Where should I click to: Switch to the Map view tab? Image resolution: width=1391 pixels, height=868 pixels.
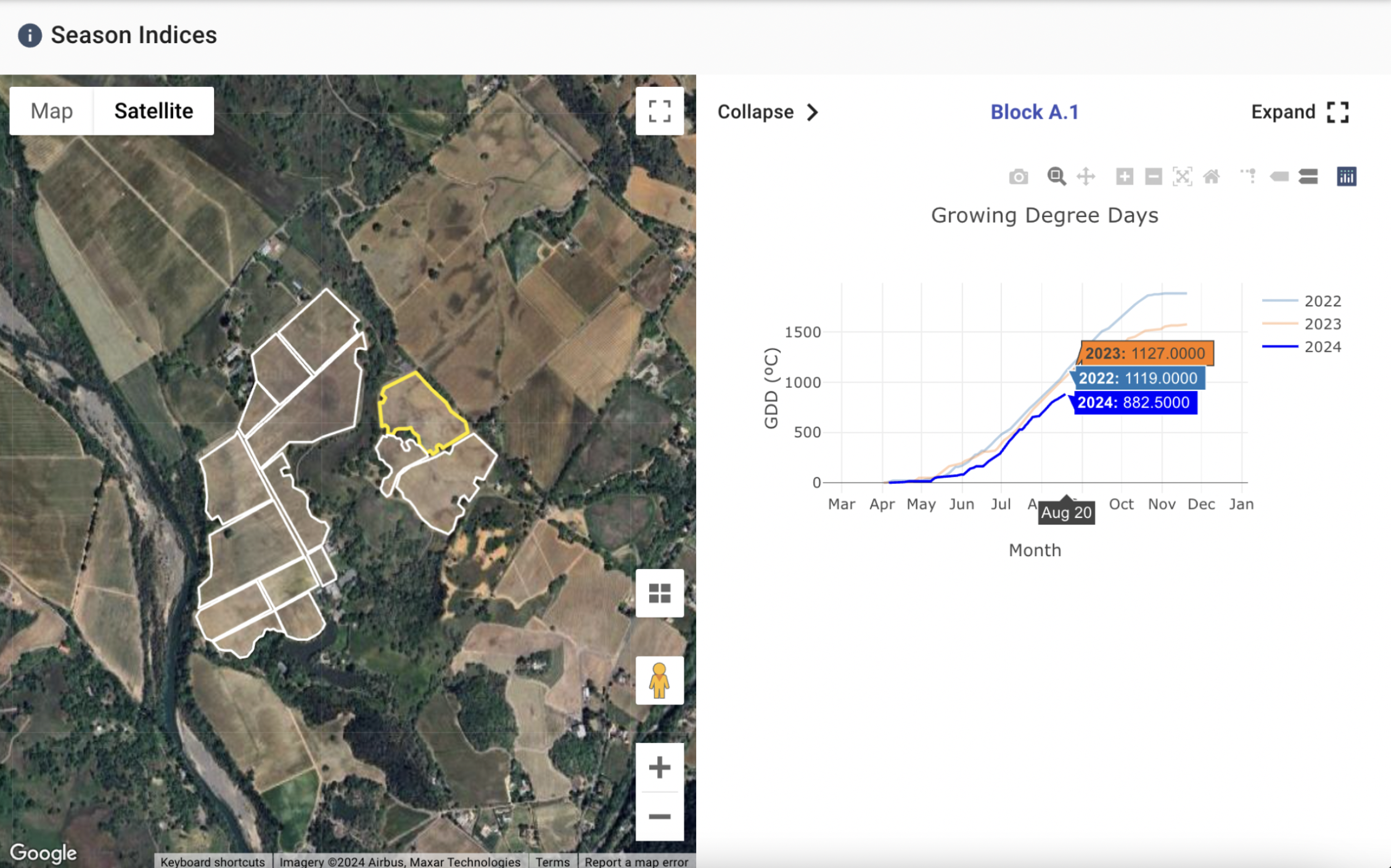point(52,111)
